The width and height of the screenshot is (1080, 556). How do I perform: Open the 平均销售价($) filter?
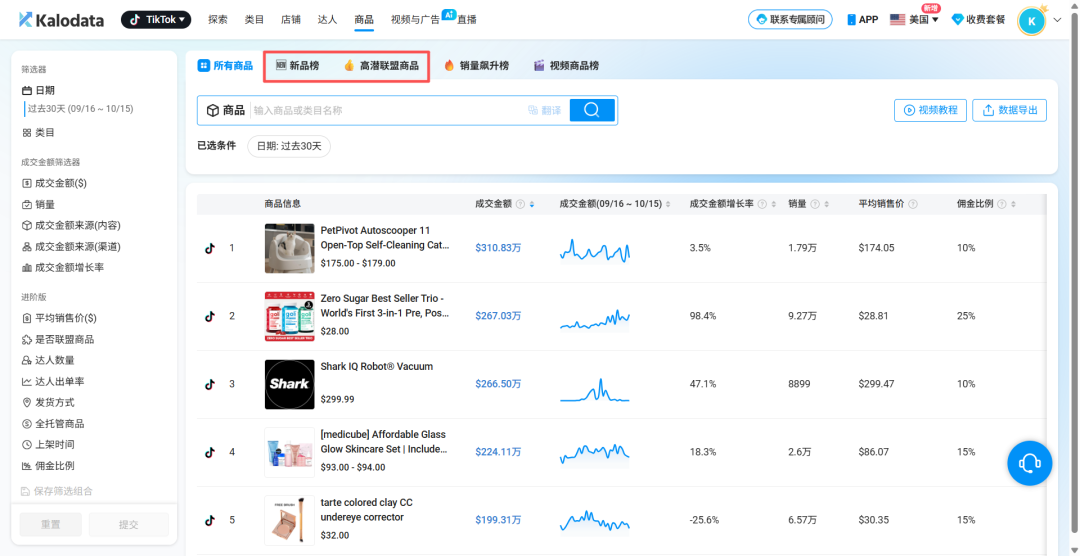[59, 318]
